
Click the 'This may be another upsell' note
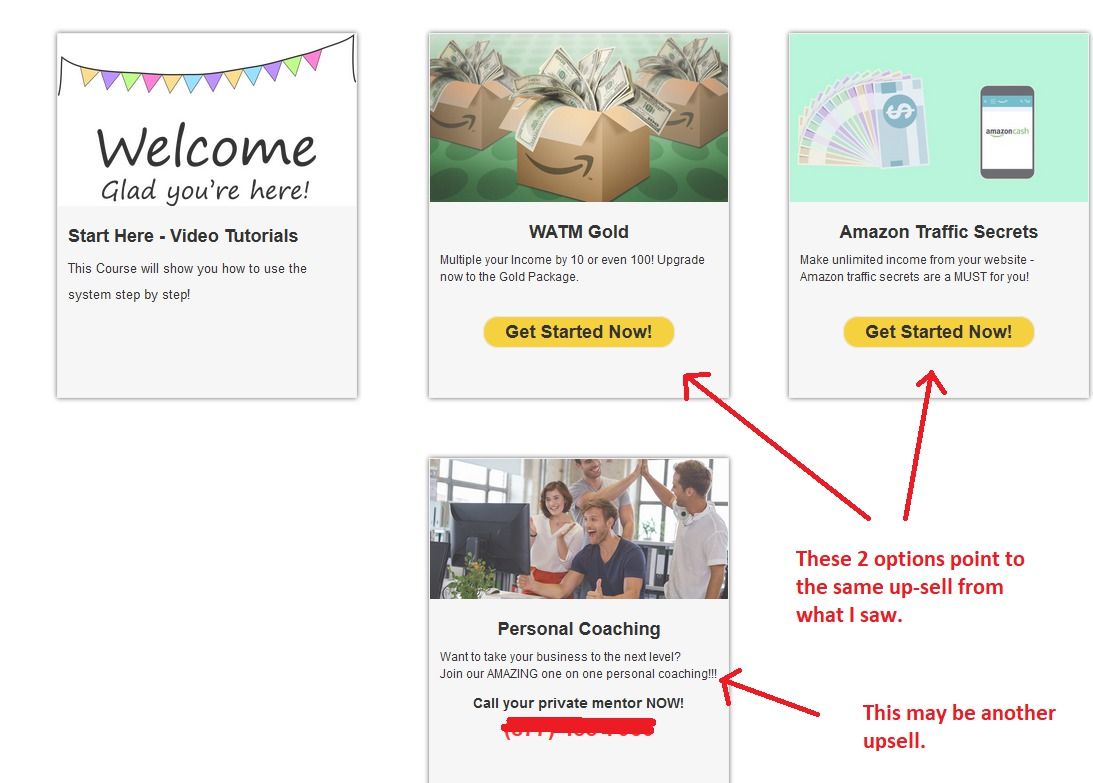pyautogui.click(x=959, y=726)
